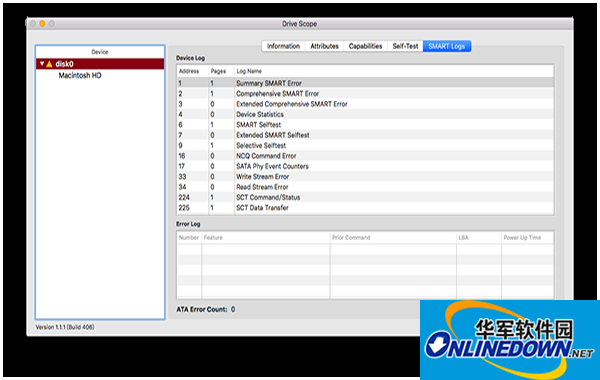The width and height of the screenshot is (600, 380).
Task: Minimize window with the yellow button
Action: click(42, 24)
